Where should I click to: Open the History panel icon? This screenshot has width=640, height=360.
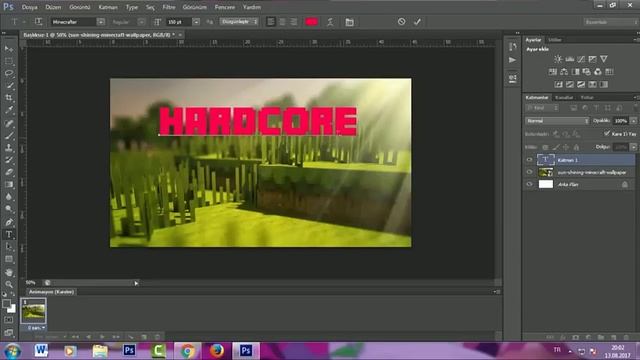tap(513, 47)
